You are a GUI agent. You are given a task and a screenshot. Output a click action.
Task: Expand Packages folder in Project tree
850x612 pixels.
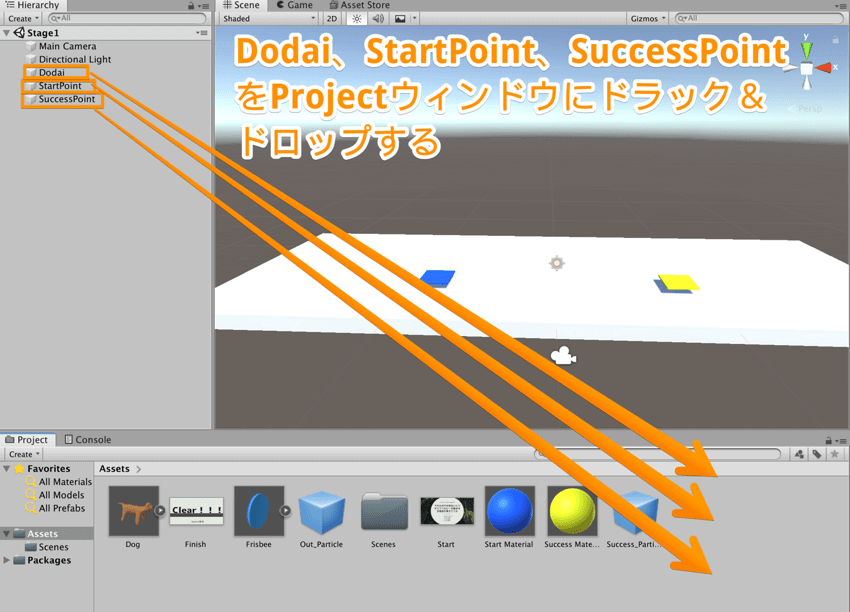click(x=7, y=560)
